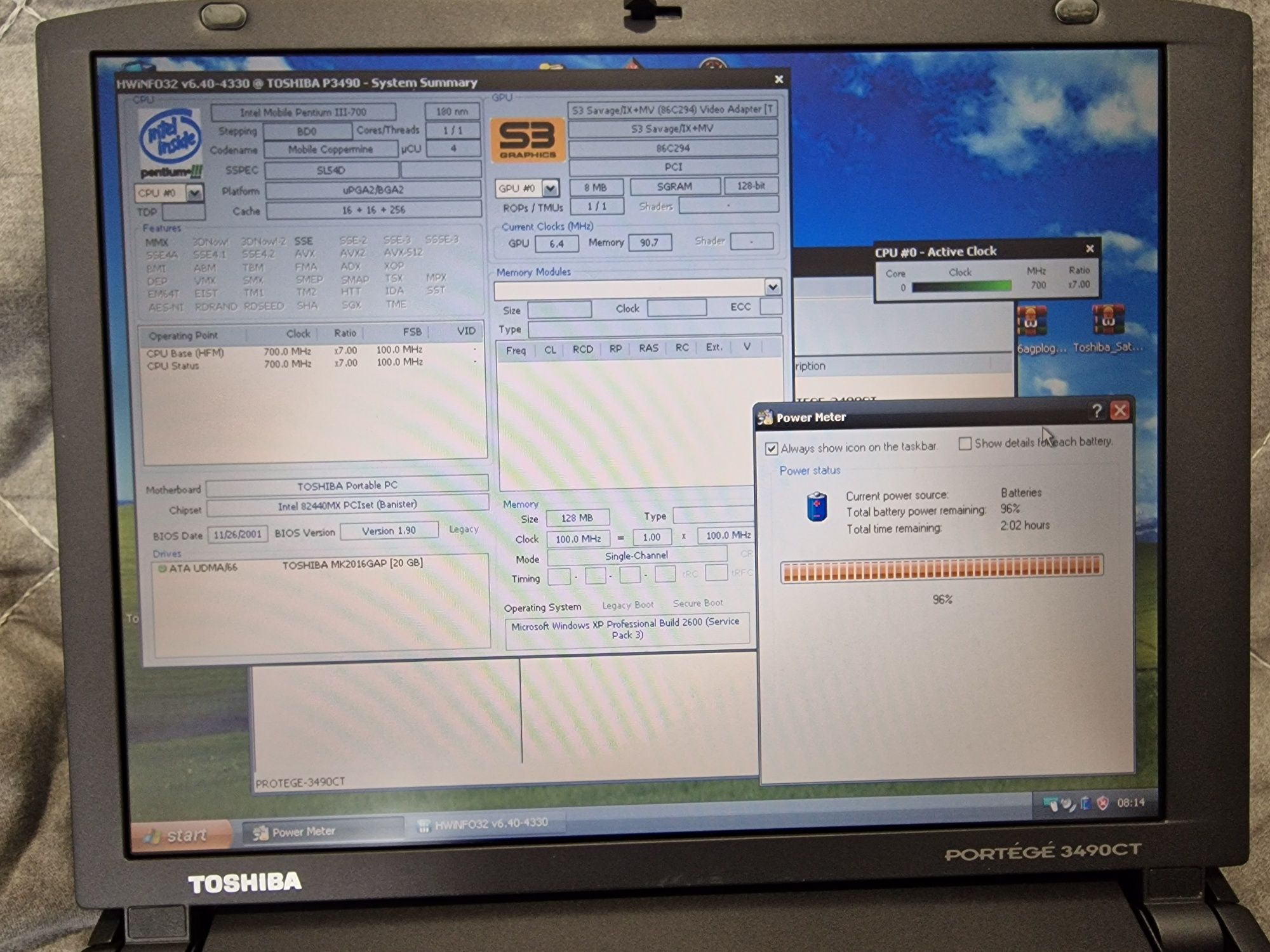The height and width of the screenshot is (952, 1270).
Task: Close the Power Meter dialog
Action: [x=1120, y=411]
